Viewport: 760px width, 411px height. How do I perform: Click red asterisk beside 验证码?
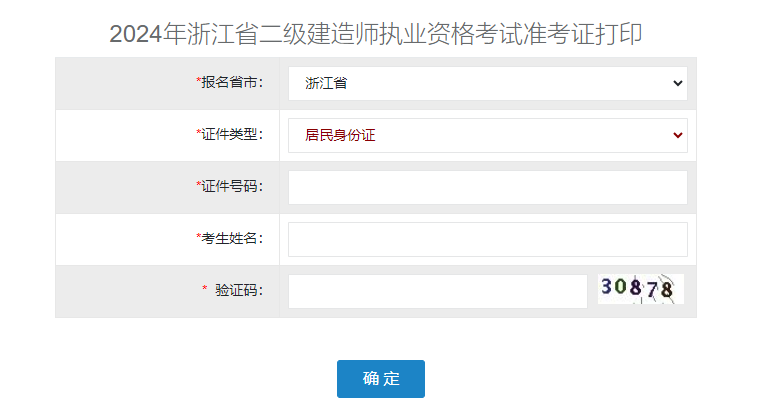[205, 290]
